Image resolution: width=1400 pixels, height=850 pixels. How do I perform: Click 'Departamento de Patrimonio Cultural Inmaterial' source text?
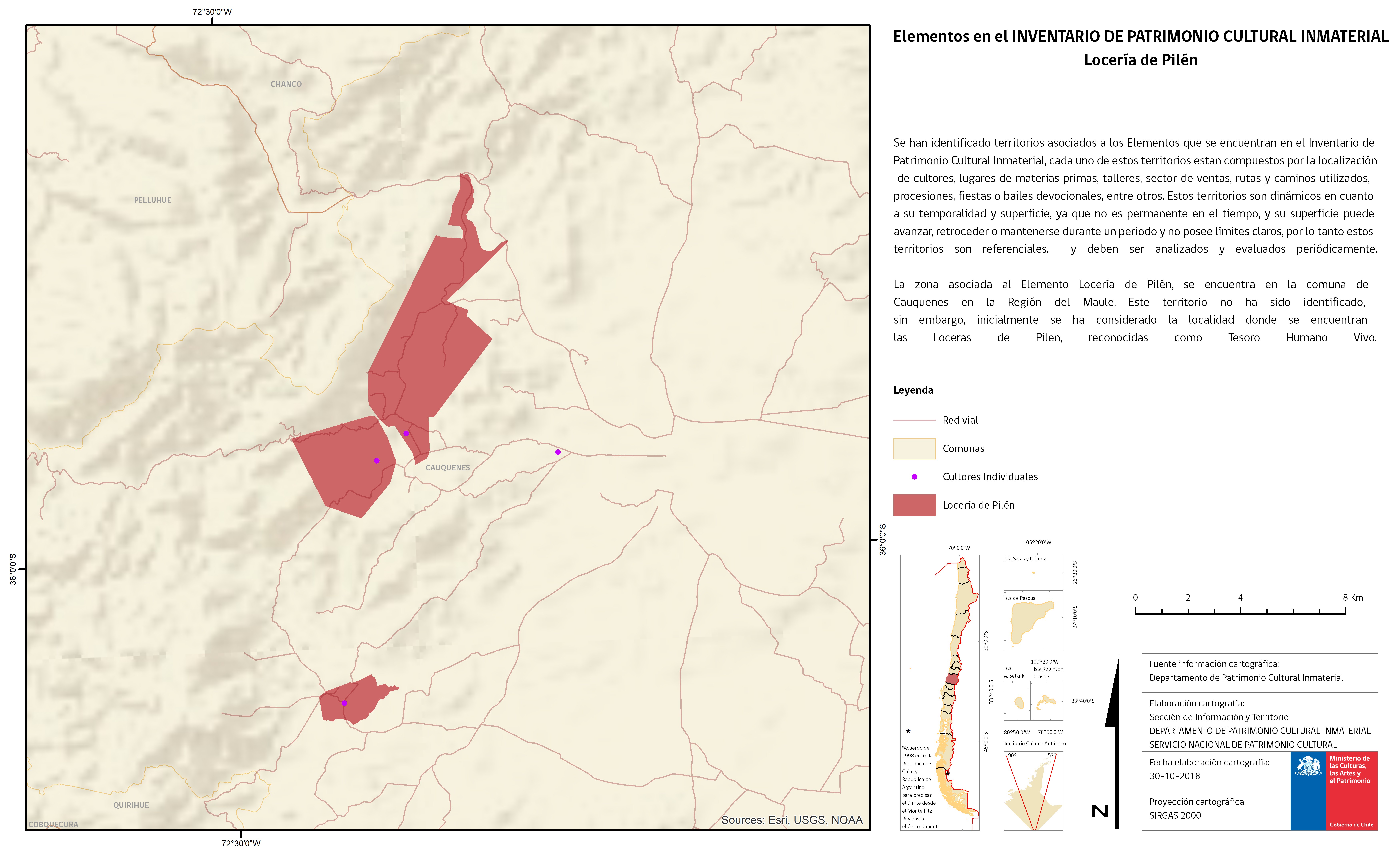1246,678
